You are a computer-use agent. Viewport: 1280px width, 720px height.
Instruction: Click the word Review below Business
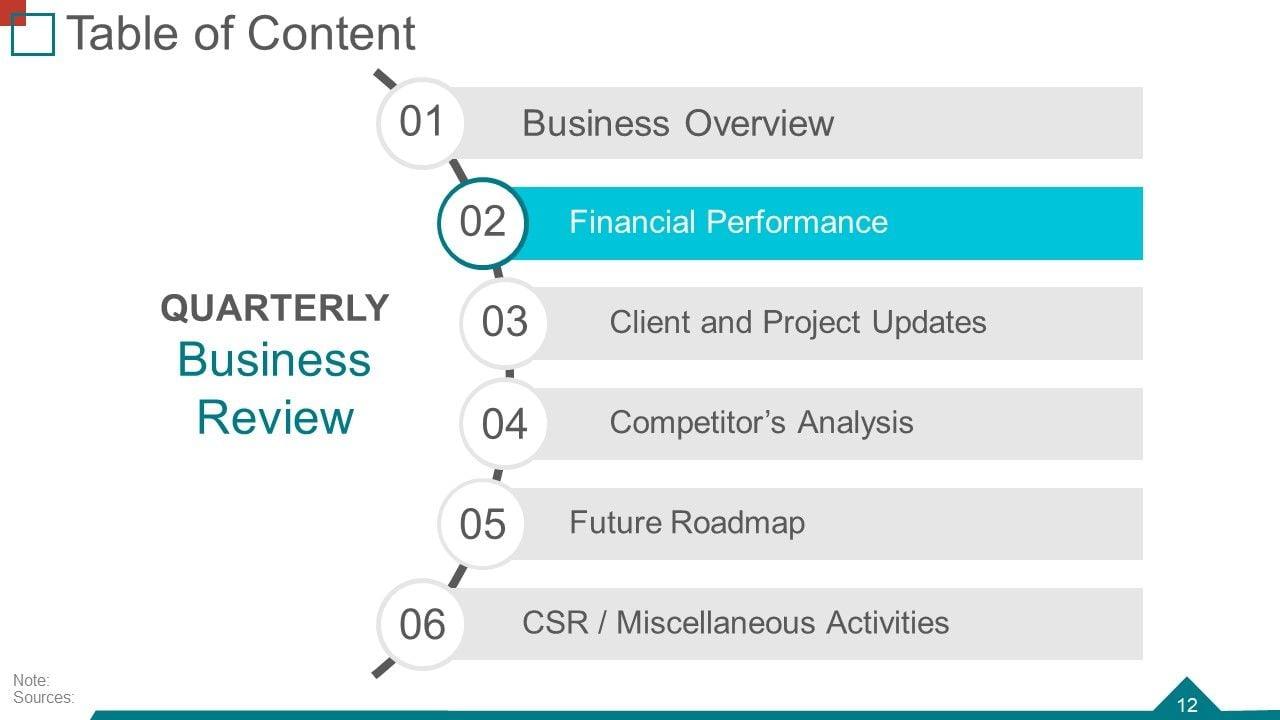click(275, 417)
